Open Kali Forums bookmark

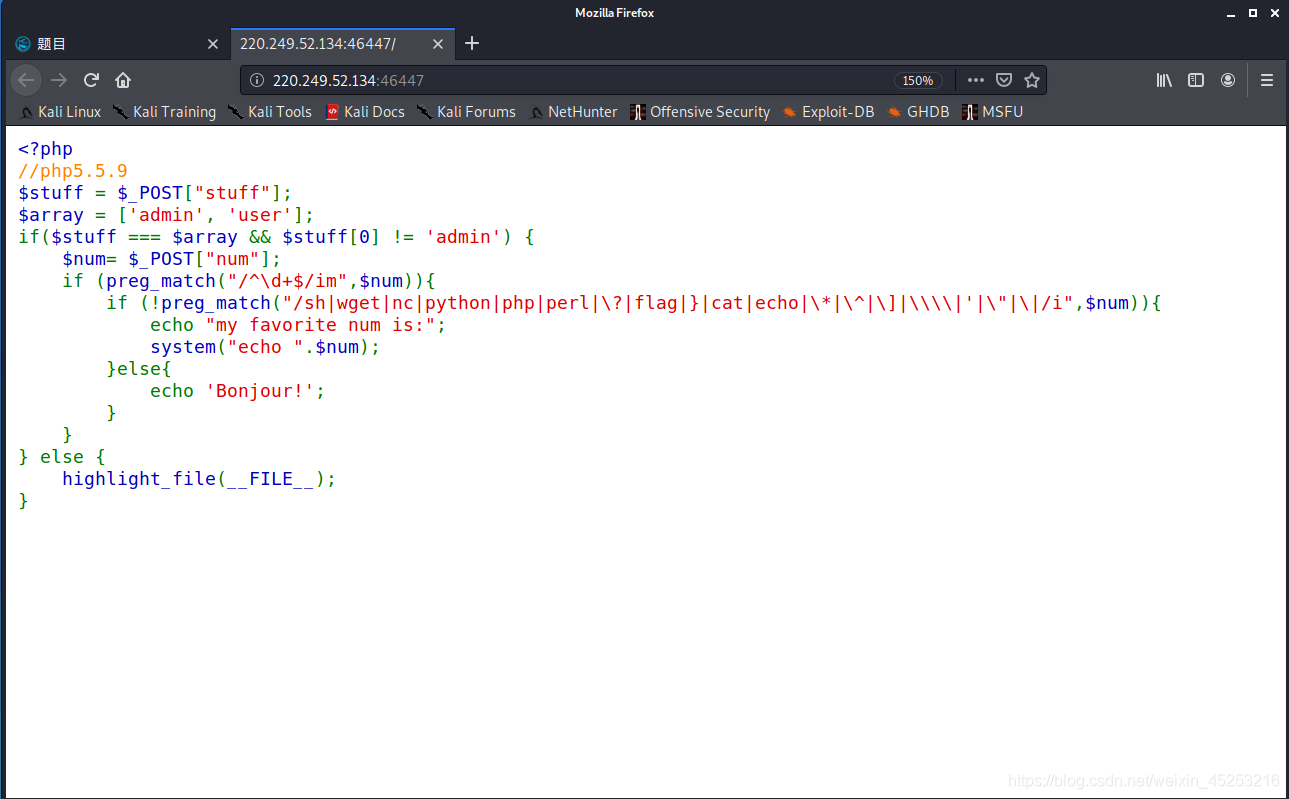tap(466, 112)
